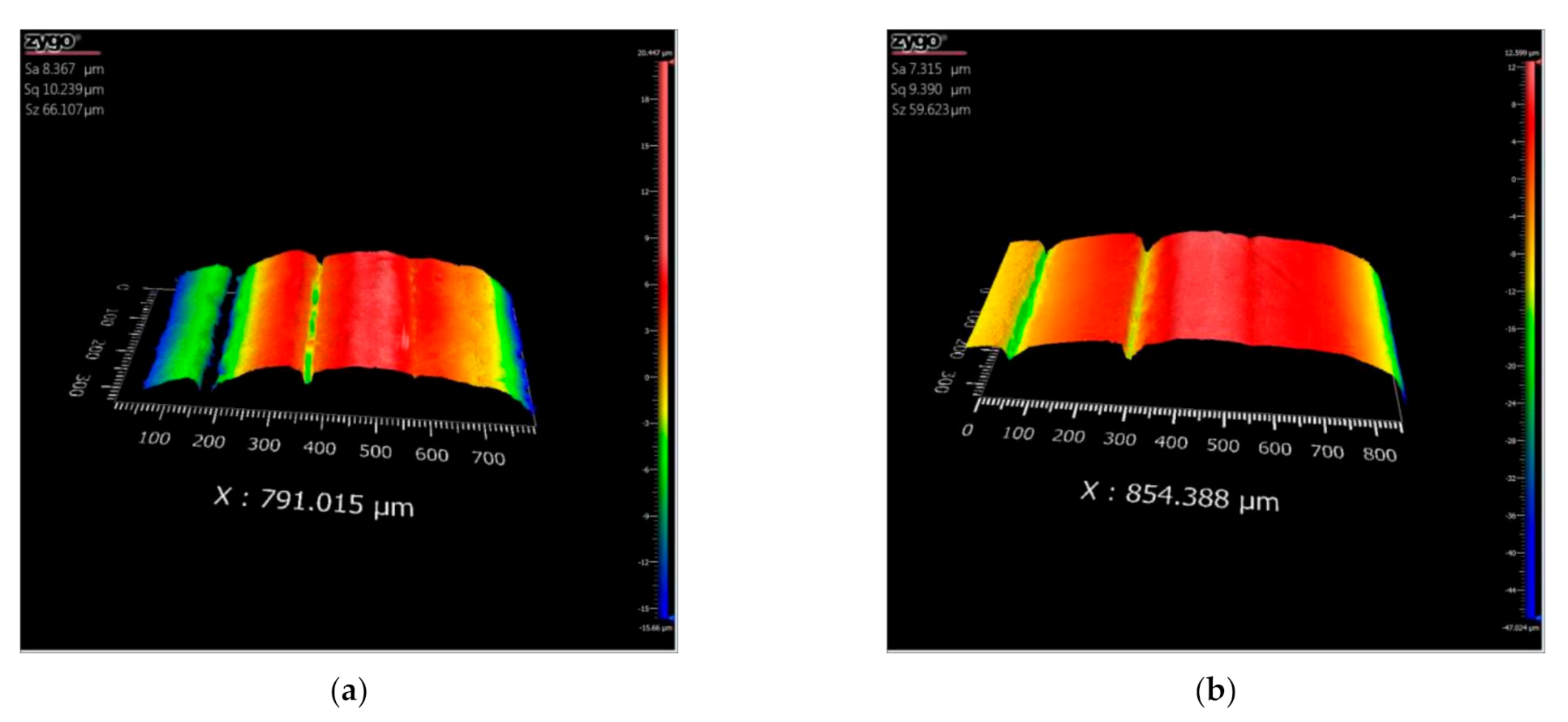The height and width of the screenshot is (722, 1568).
Task: Select the 'Sq 10.239µm' value
Action: (x=64, y=89)
